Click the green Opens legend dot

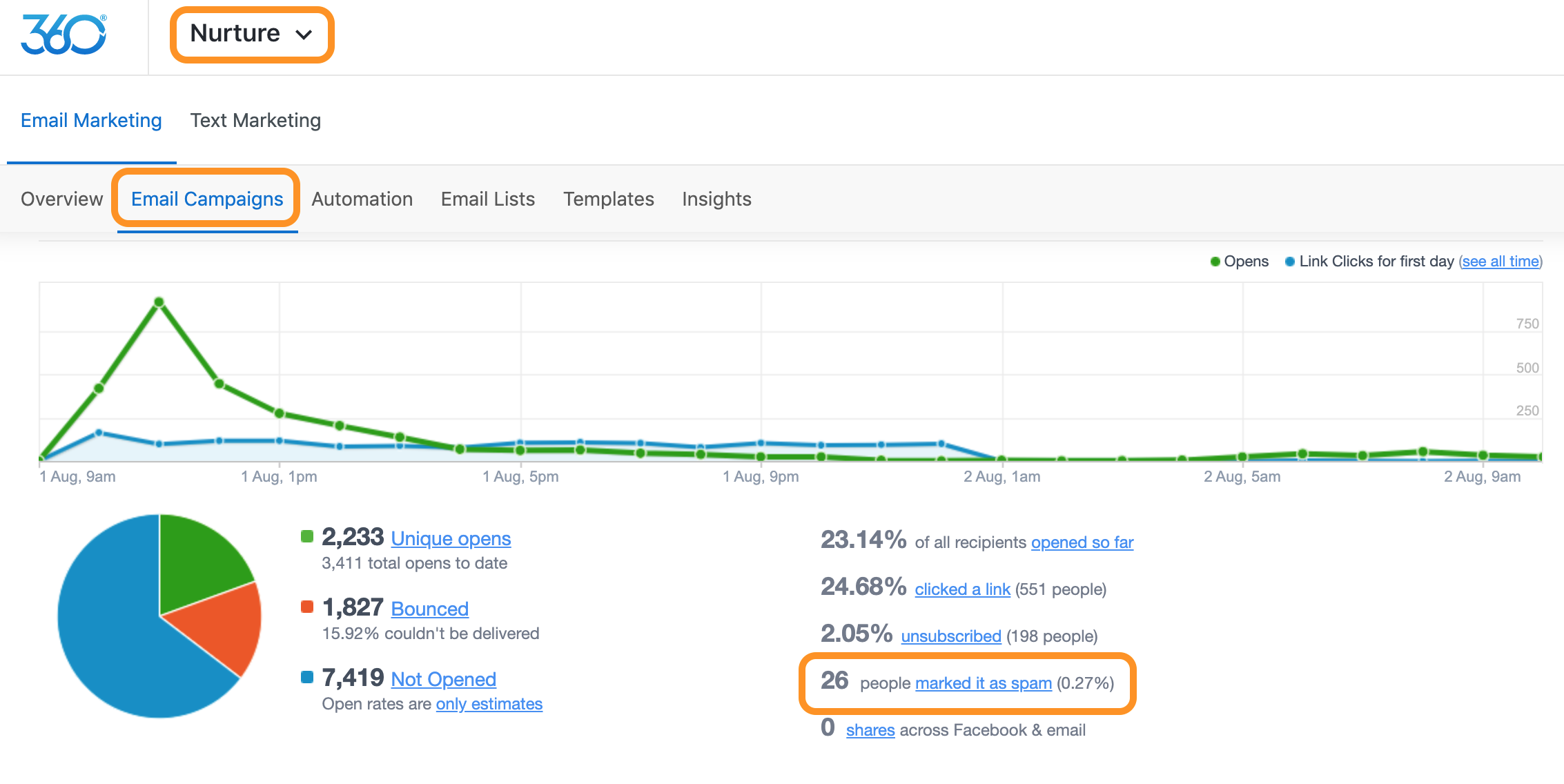(x=1215, y=262)
